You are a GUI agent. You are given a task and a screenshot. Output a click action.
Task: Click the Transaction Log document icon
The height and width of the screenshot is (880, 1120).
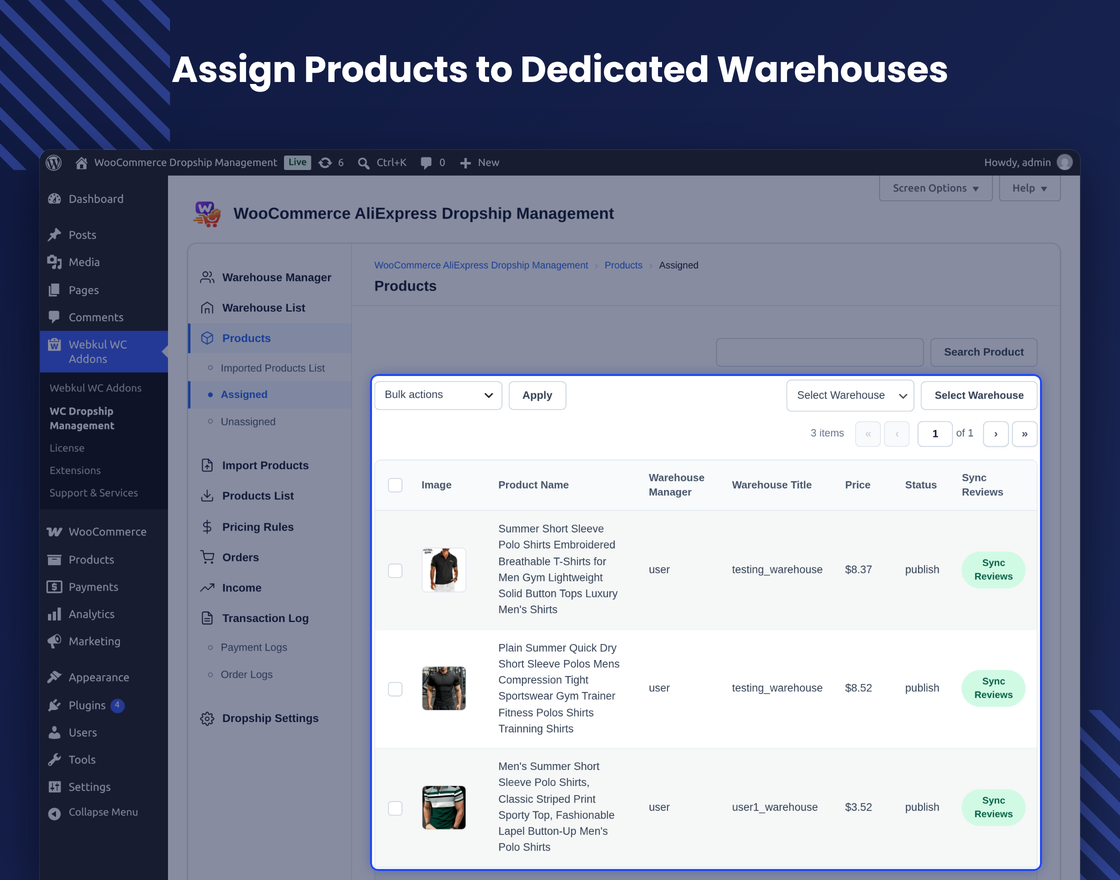(207, 619)
